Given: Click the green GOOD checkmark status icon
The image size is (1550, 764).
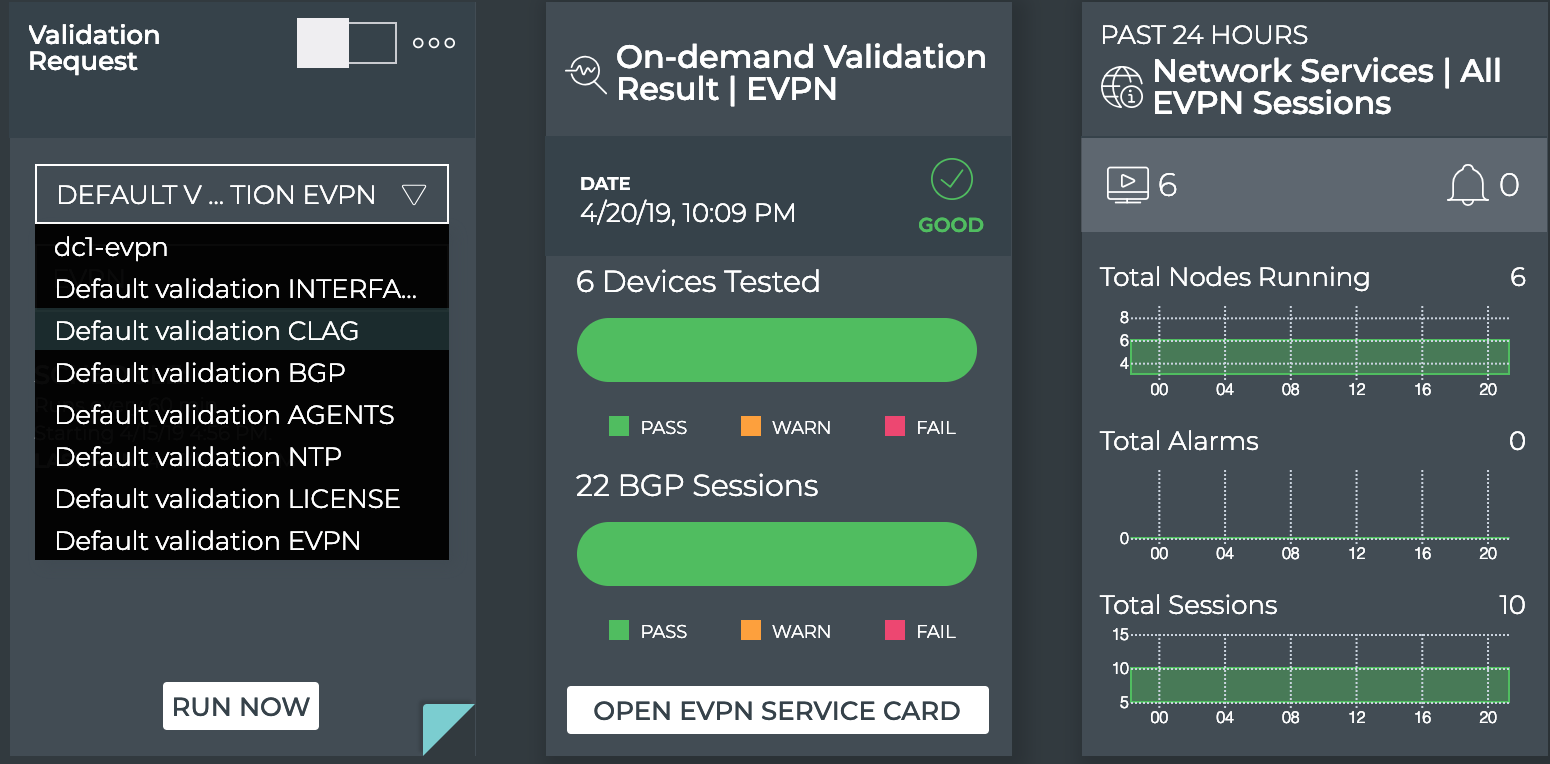Looking at the screenshot, I should coord(951,180).
